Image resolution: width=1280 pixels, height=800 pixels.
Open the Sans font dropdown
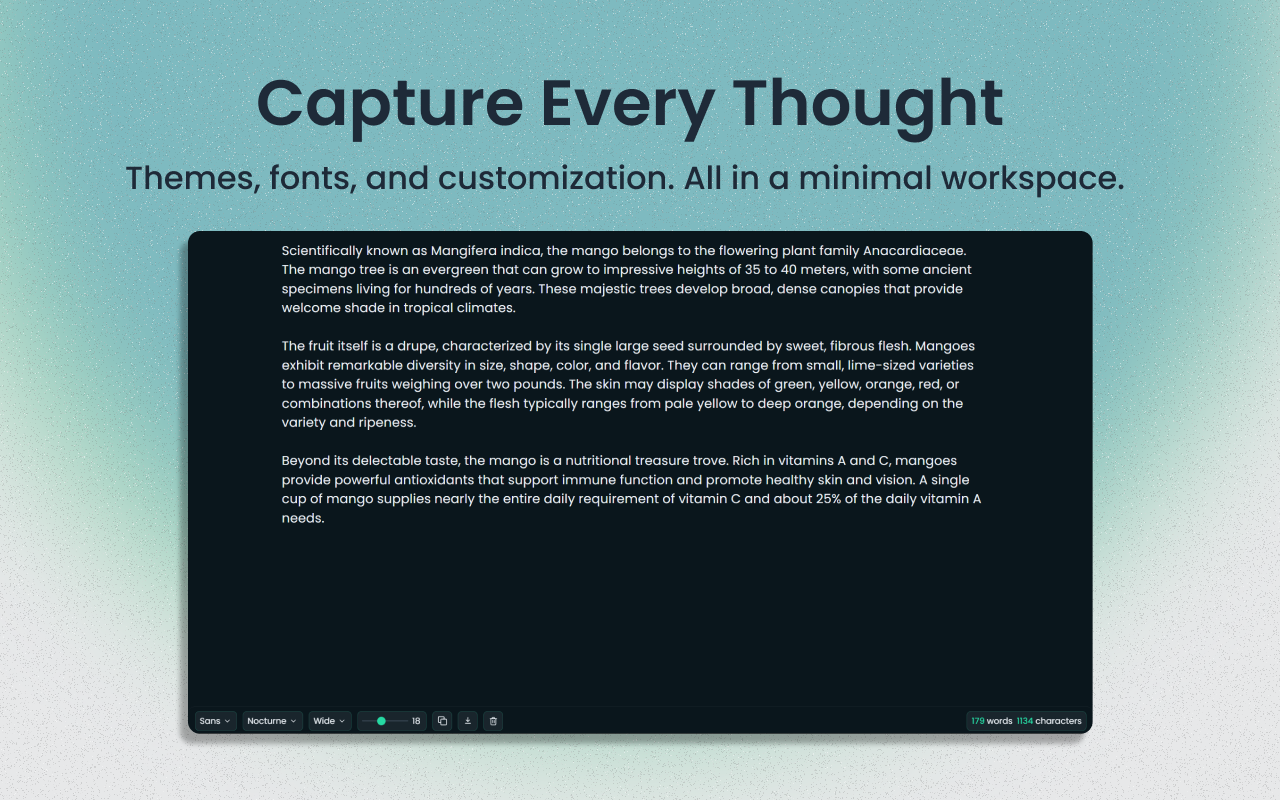[x=215, y=721]
